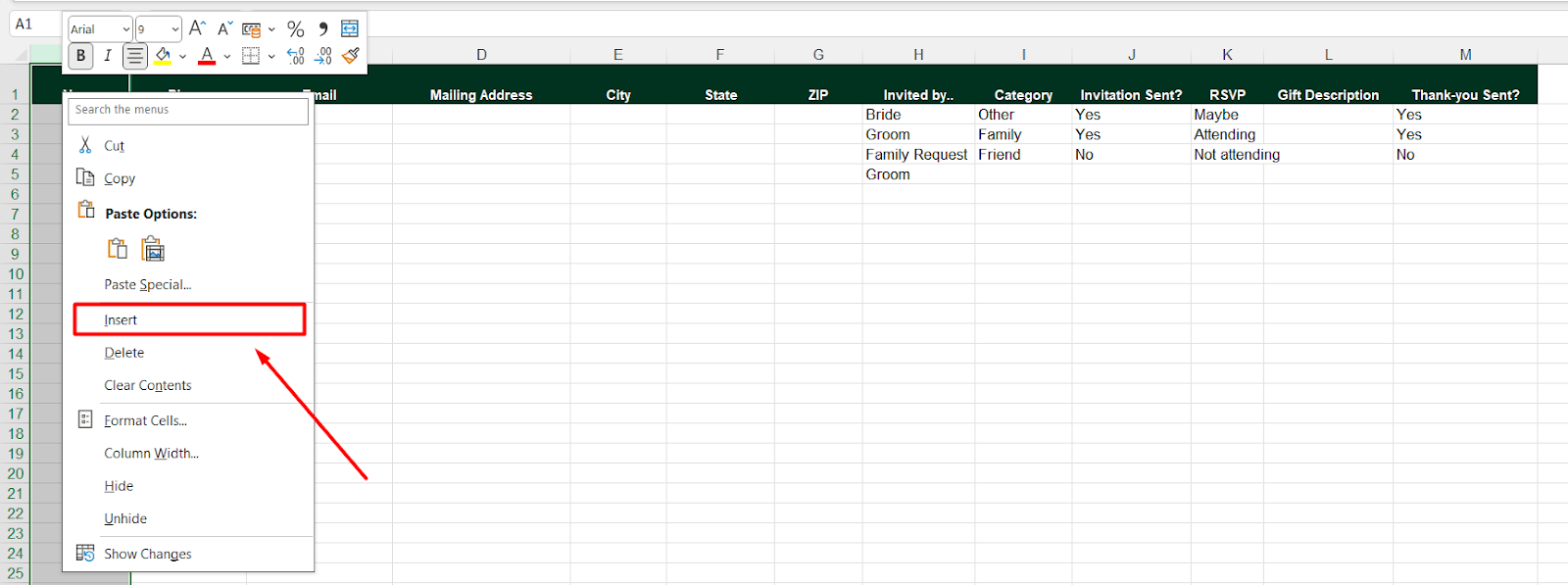
Task: Expand font color dropdown arrow
Action: (226, 56)
